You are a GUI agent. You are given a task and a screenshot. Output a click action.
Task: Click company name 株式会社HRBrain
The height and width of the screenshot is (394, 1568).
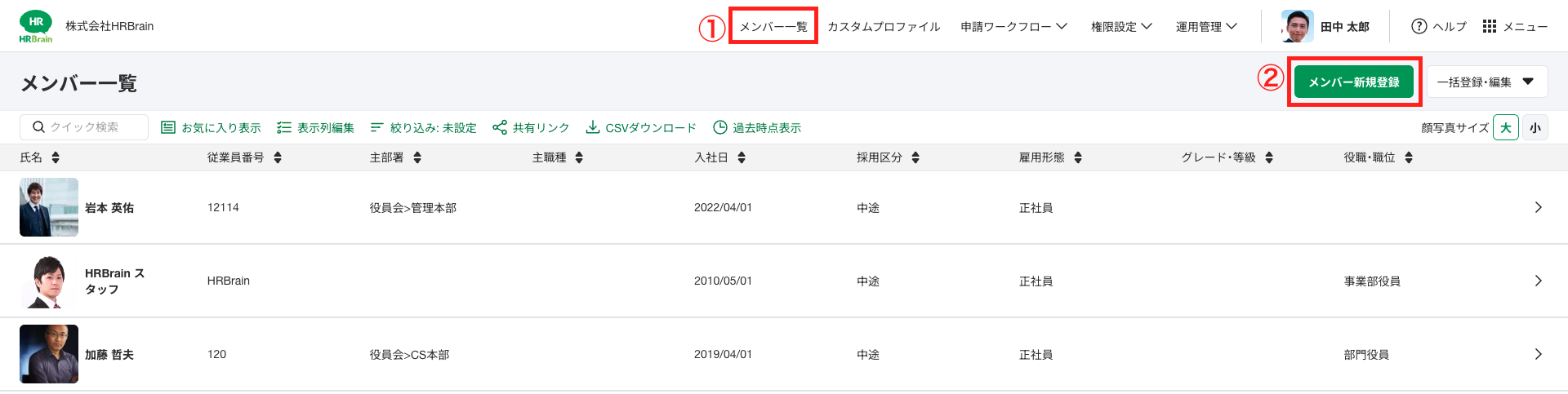tap(109, 26)
